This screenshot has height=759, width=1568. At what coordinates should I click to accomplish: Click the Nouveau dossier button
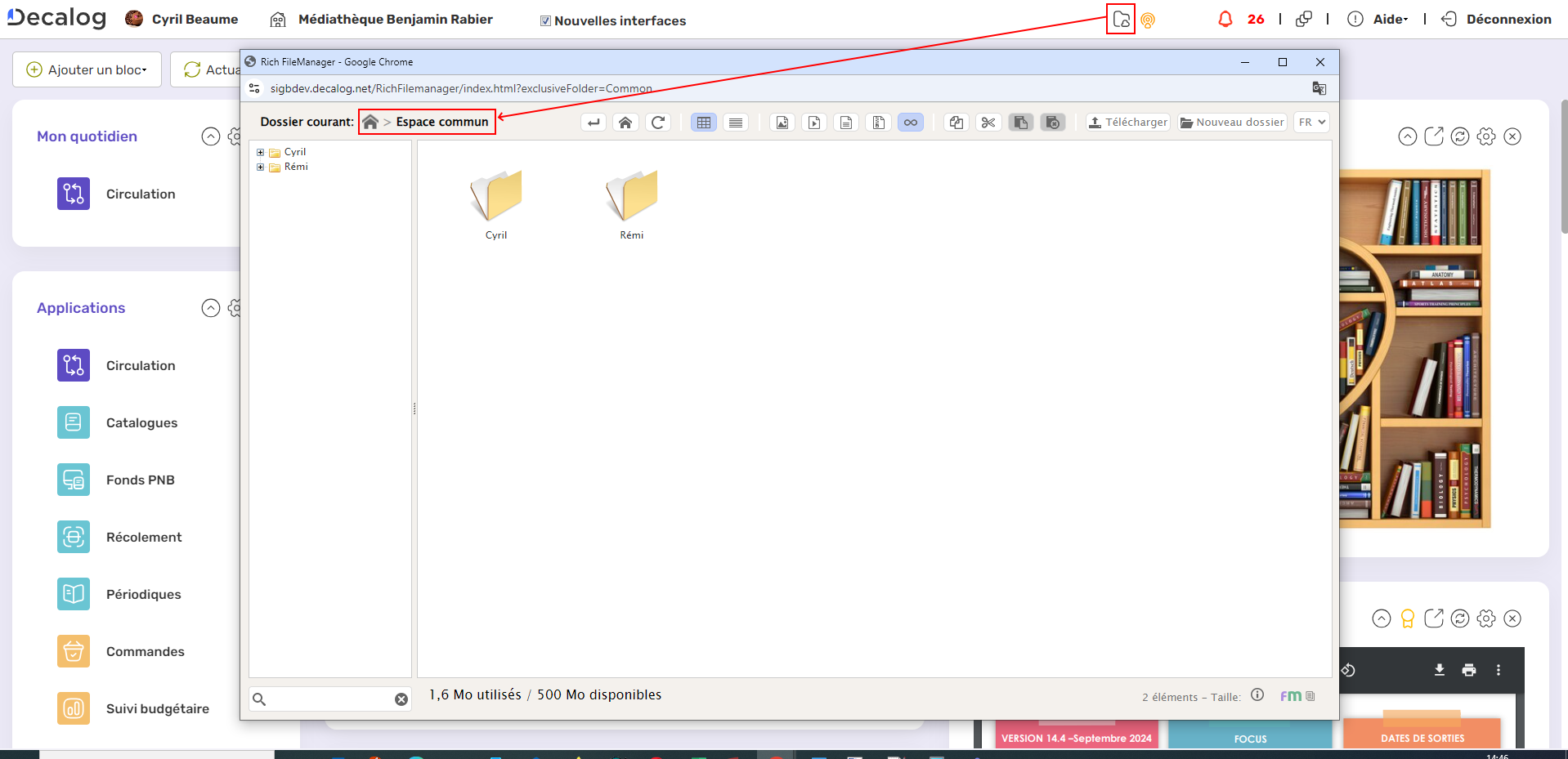coord(1232,123)
